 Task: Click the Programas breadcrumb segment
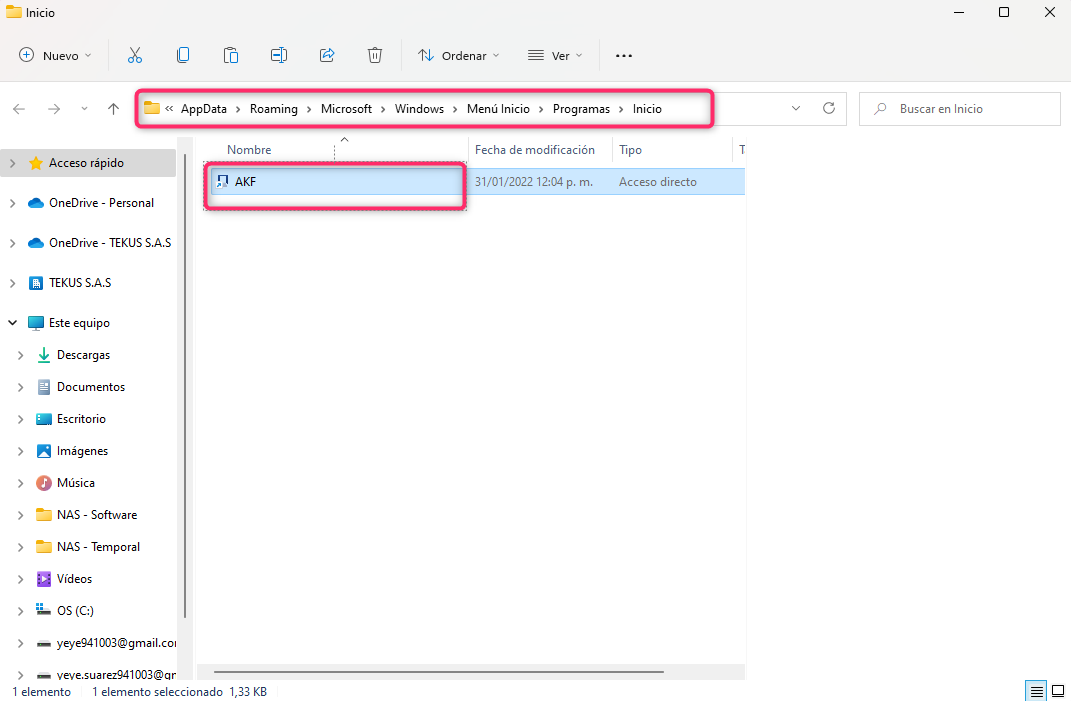pyautogui.click(x=581, y=109)
